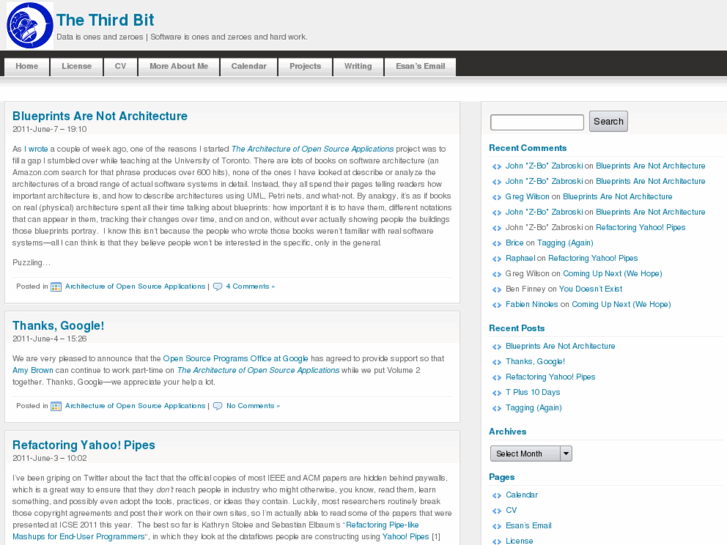Screen dimensions: 727x545
Task: Open CV under Pages sidebar
Action: [x=511, y=510]
